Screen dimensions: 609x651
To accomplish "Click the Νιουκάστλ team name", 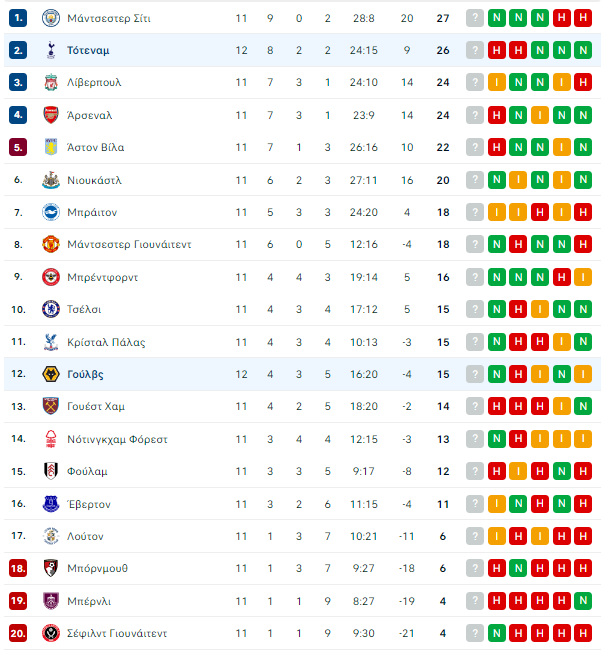I will pyautogui.click(x=94, y=180).
